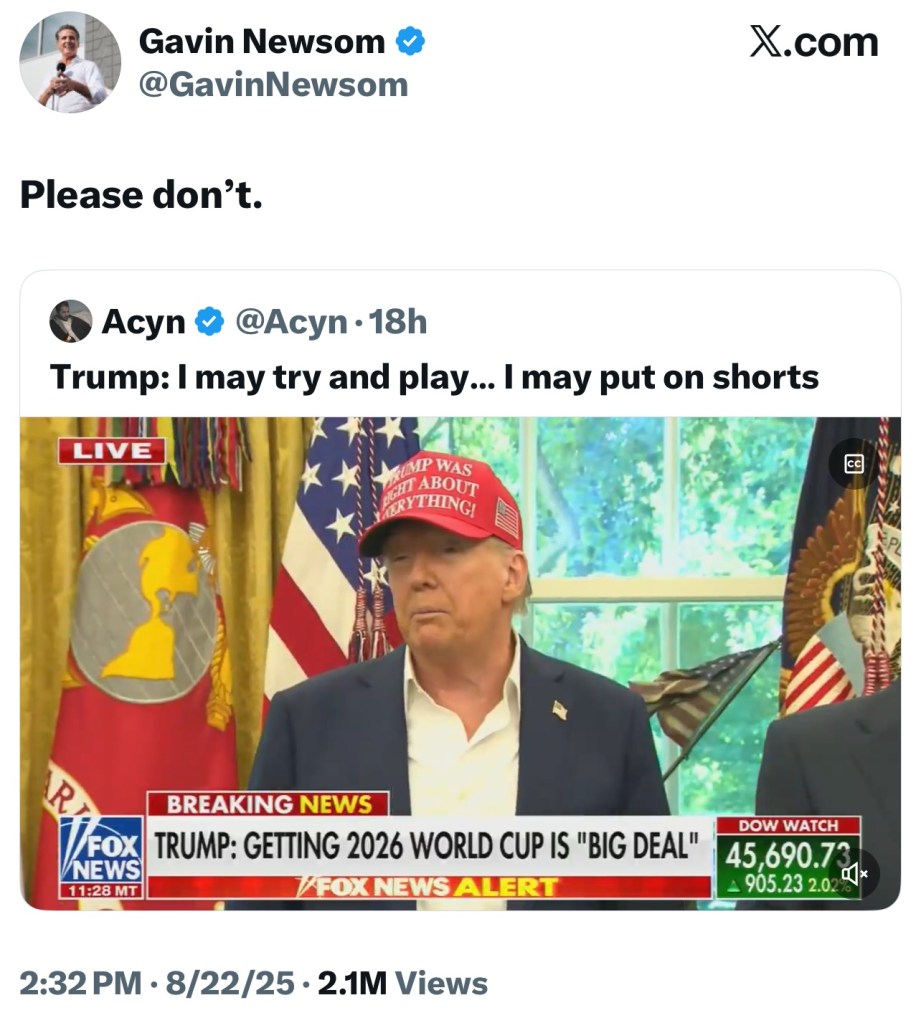Click the Fox News logo in the video

coord(102,857)
